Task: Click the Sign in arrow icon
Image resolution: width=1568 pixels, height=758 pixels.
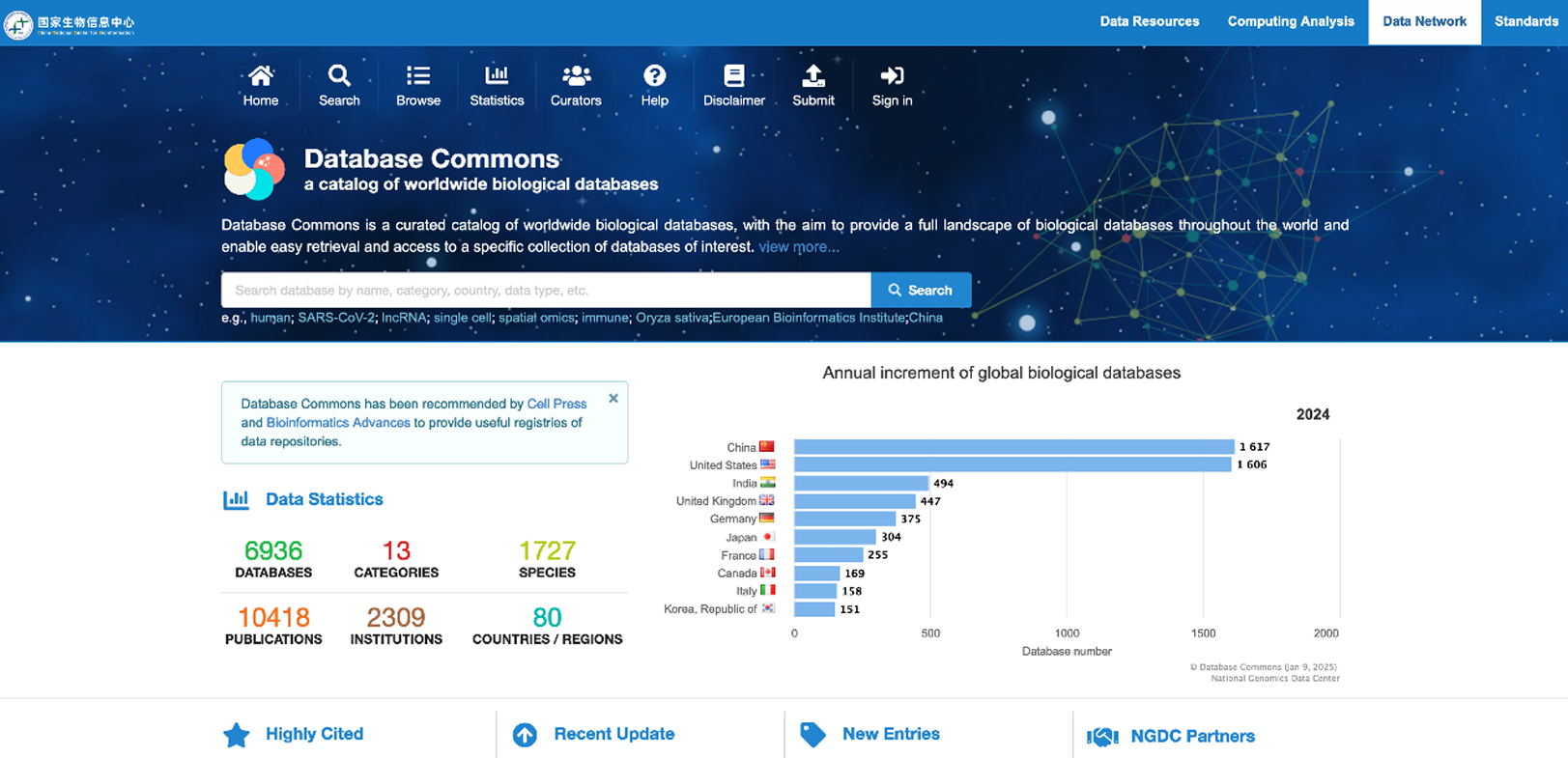Action: tap(892, 75)
